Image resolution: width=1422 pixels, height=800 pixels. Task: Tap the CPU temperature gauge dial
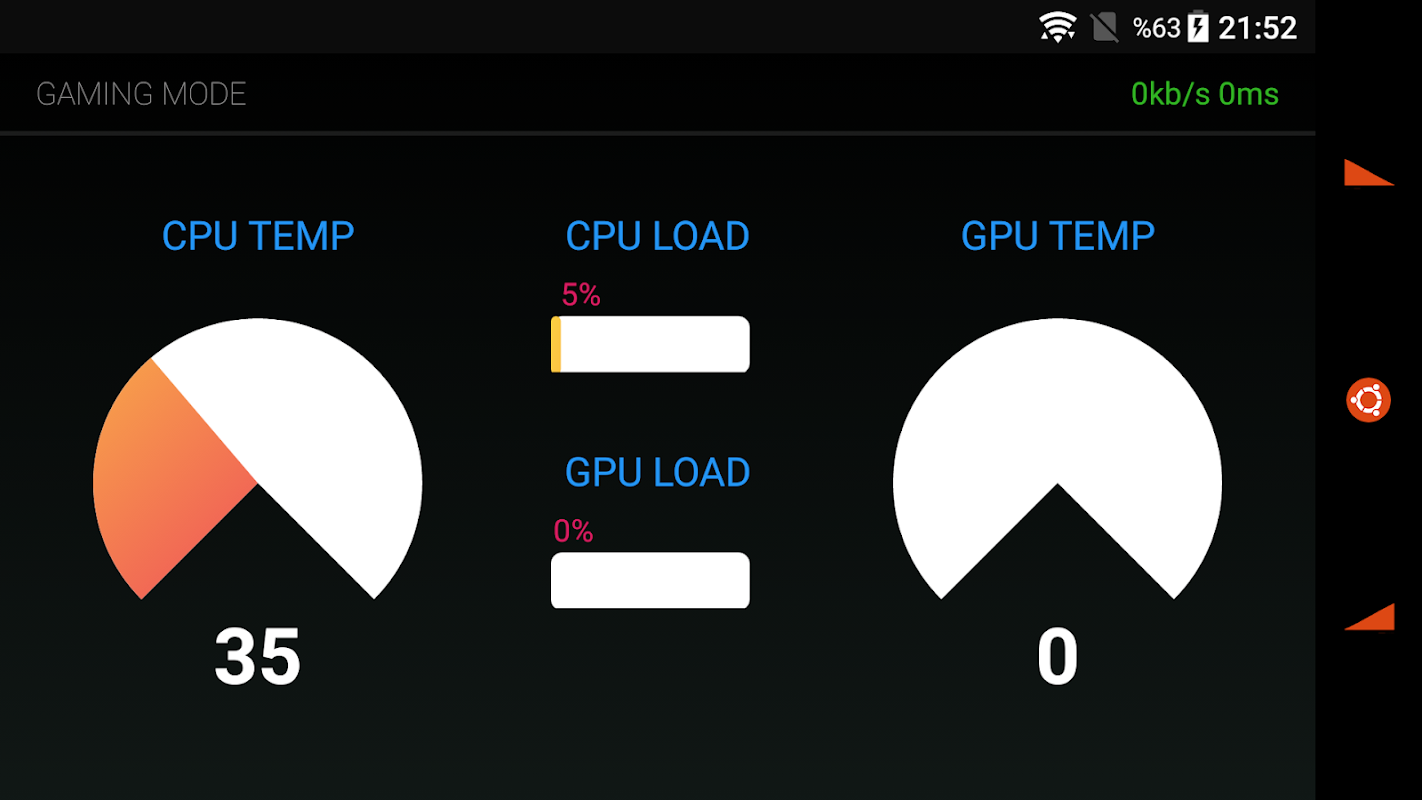pos(258,460)
